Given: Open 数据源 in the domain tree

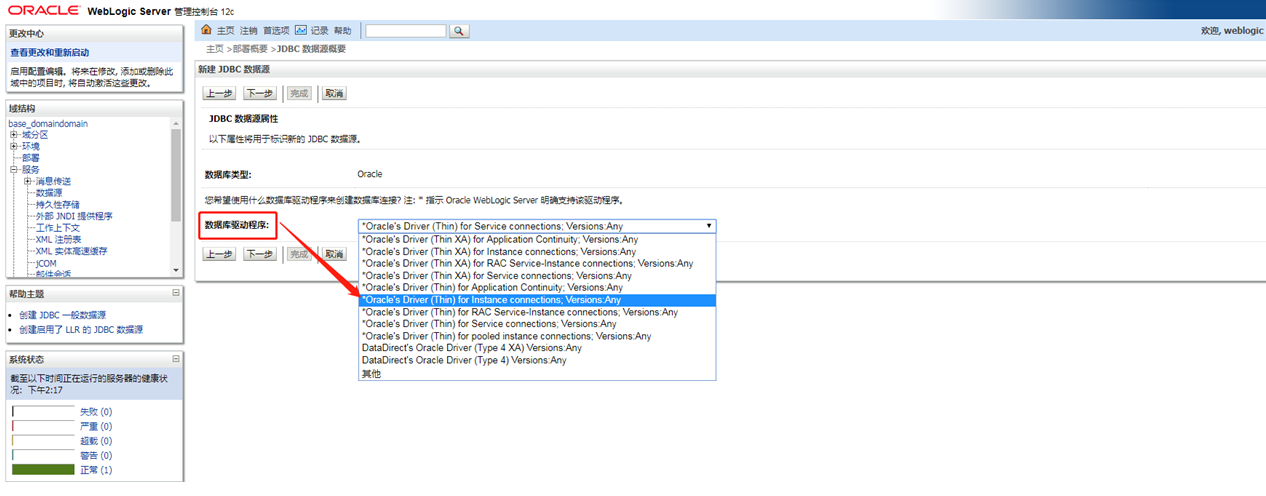Looking at the screenshot, I should pyautogui.click(x=49, y=193).
